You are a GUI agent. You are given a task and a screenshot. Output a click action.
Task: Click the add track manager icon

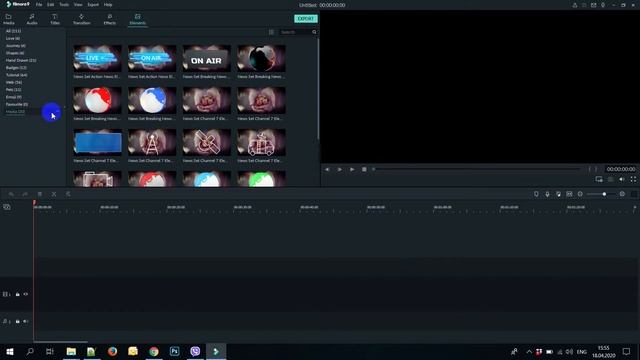pyautogui.click(x=7, y=207)
